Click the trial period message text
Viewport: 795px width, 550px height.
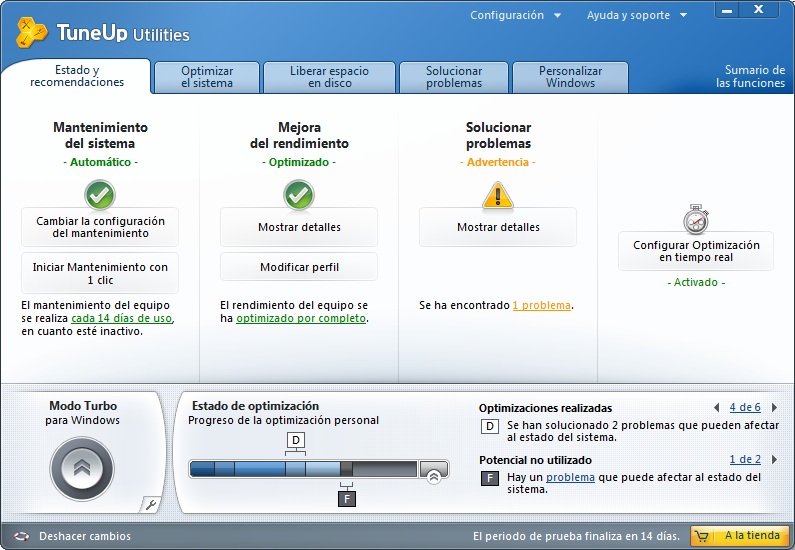(576, 536)
